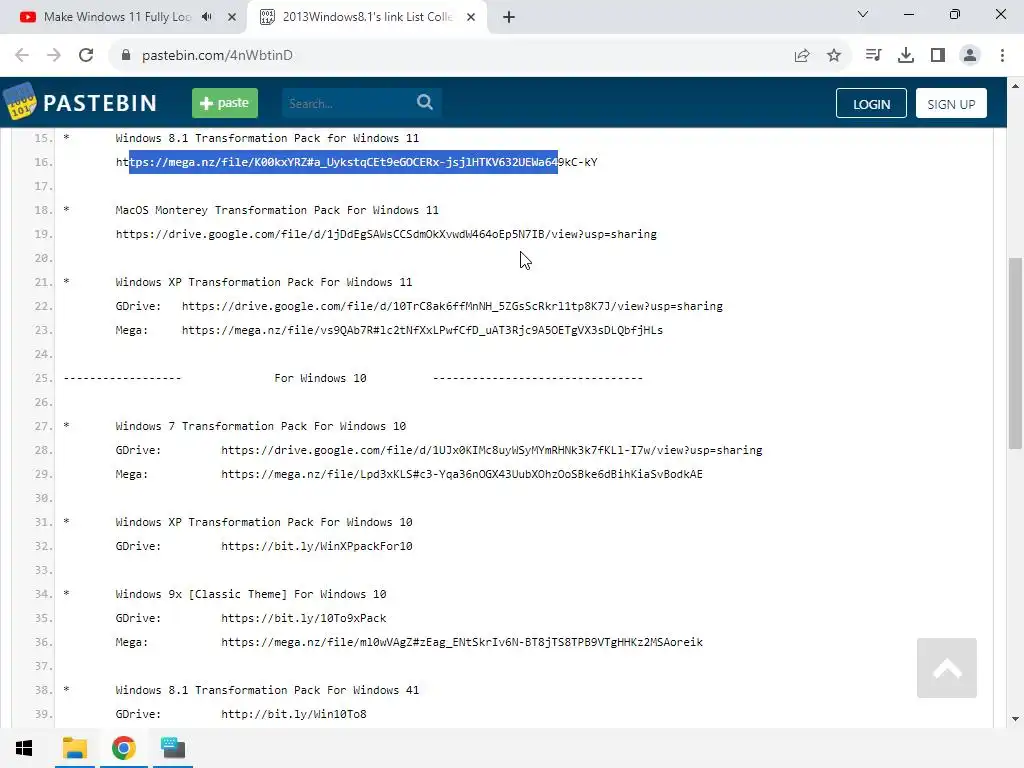
Task: Click the browser forward arrow
Action: click(54, 56)
